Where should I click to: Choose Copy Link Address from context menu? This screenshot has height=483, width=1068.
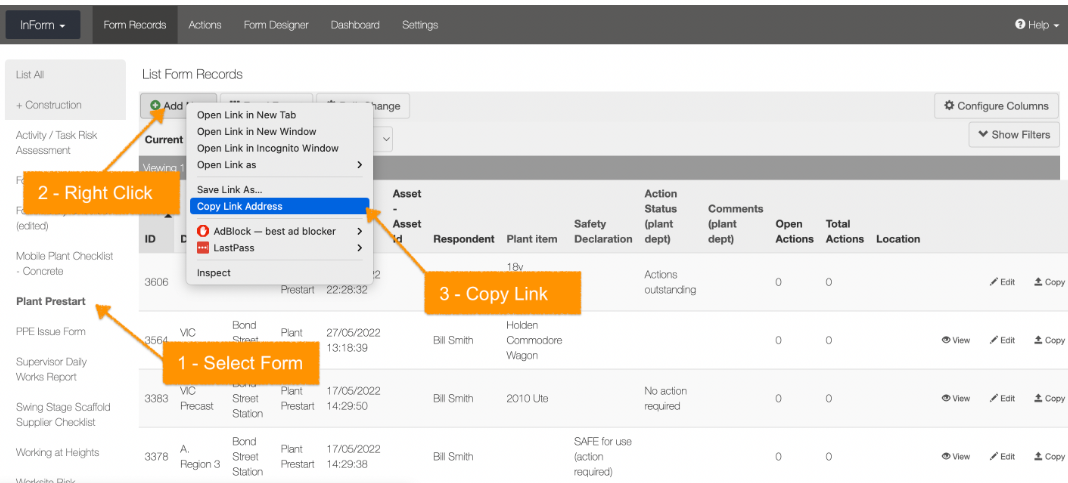point(240,206)
